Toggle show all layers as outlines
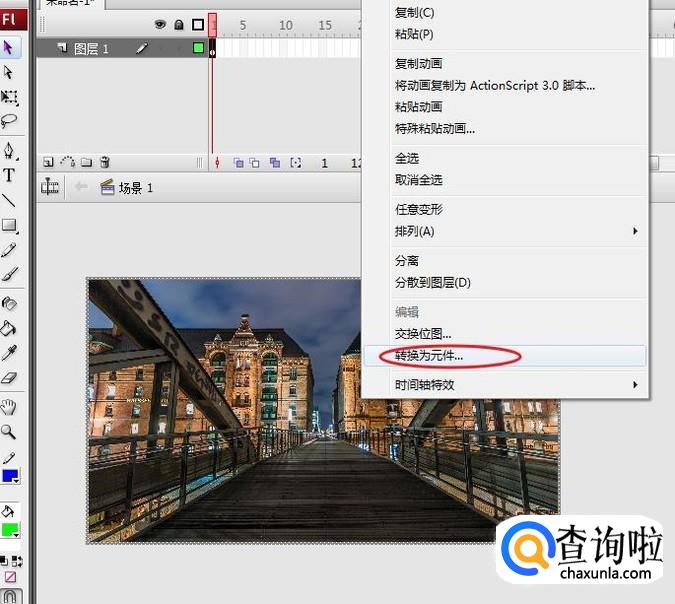675x604 pixels. coord(198,25)
